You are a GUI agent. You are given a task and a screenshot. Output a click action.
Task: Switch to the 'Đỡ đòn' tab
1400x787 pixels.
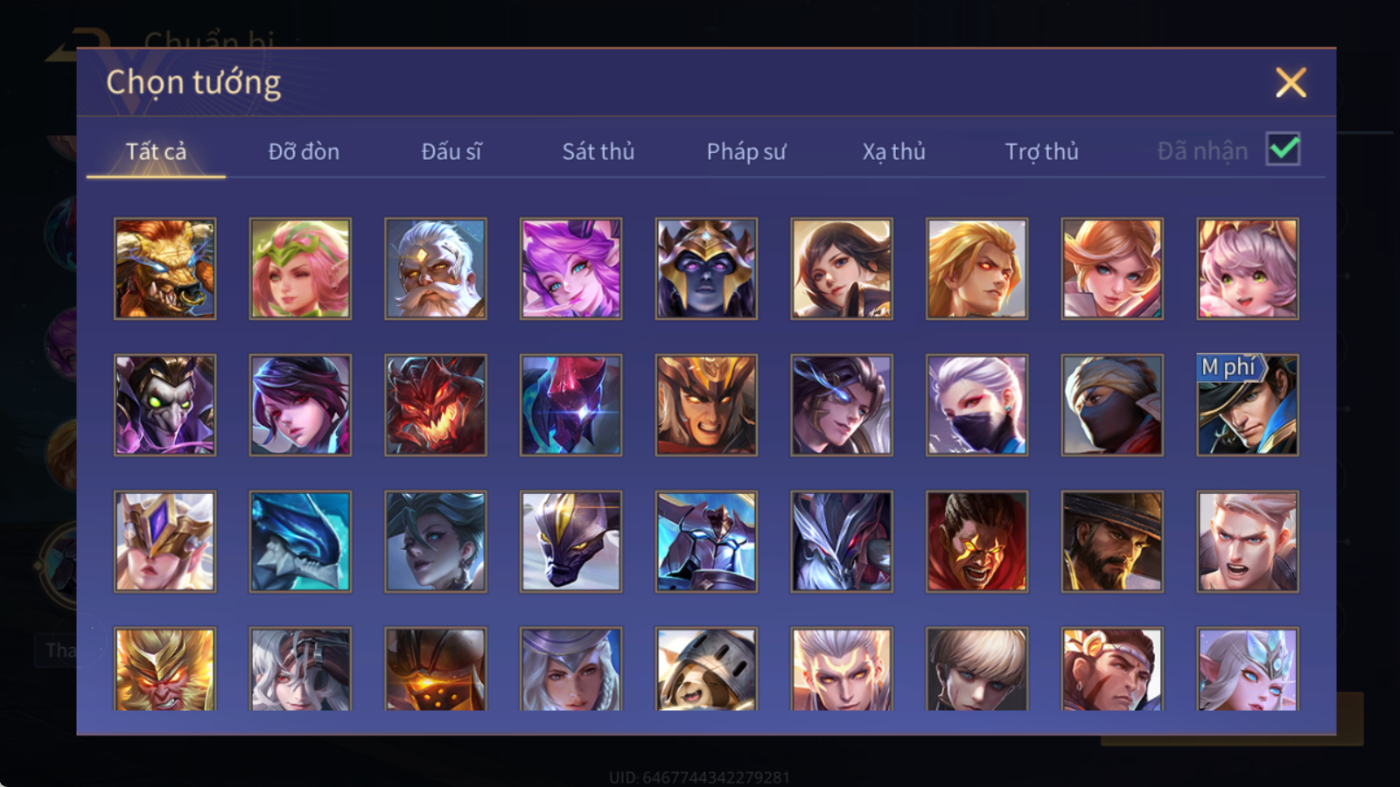coord(304,152)
